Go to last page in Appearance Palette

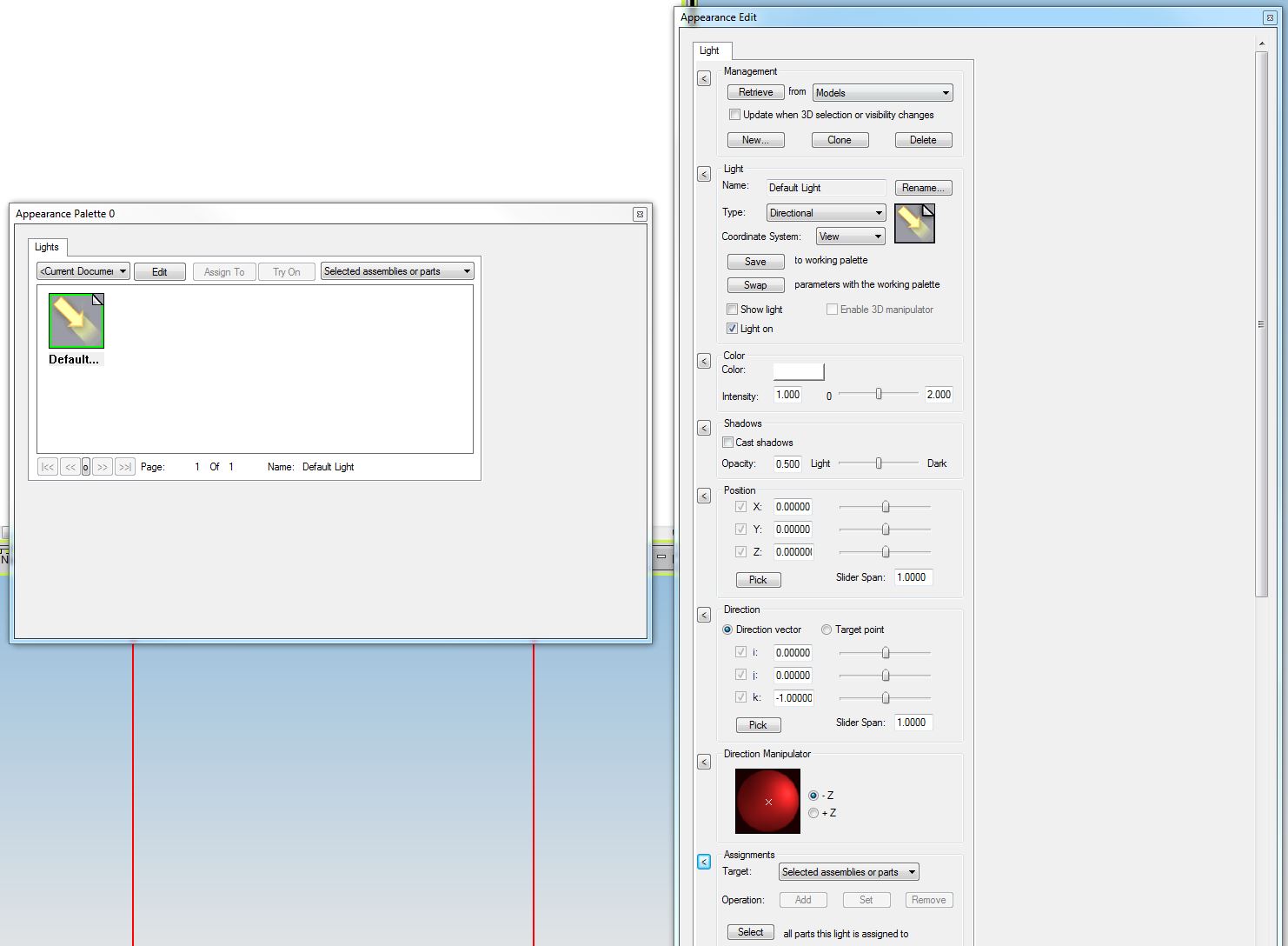(x=125, y=467)
